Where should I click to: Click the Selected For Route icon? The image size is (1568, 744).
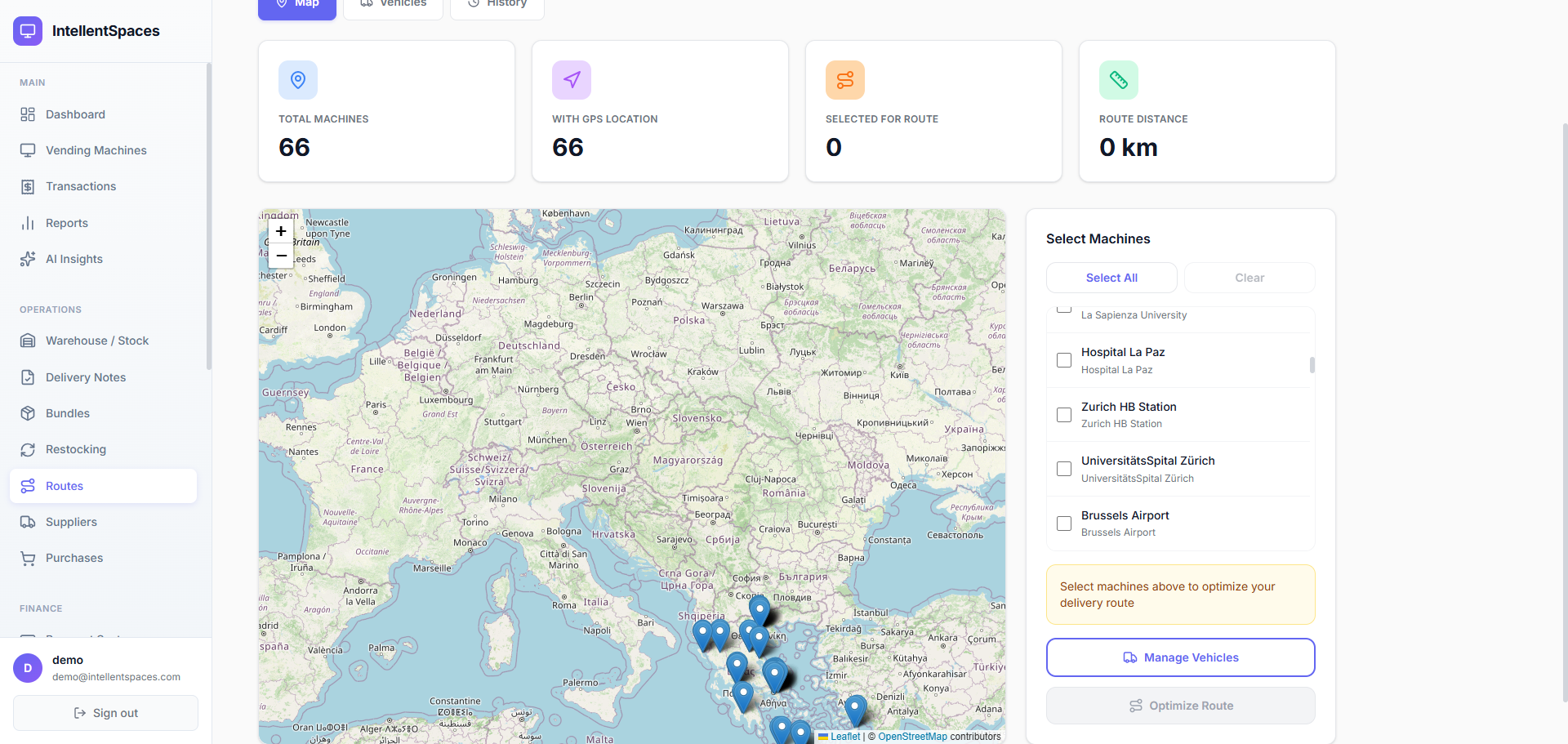click(x=845, y=80)
